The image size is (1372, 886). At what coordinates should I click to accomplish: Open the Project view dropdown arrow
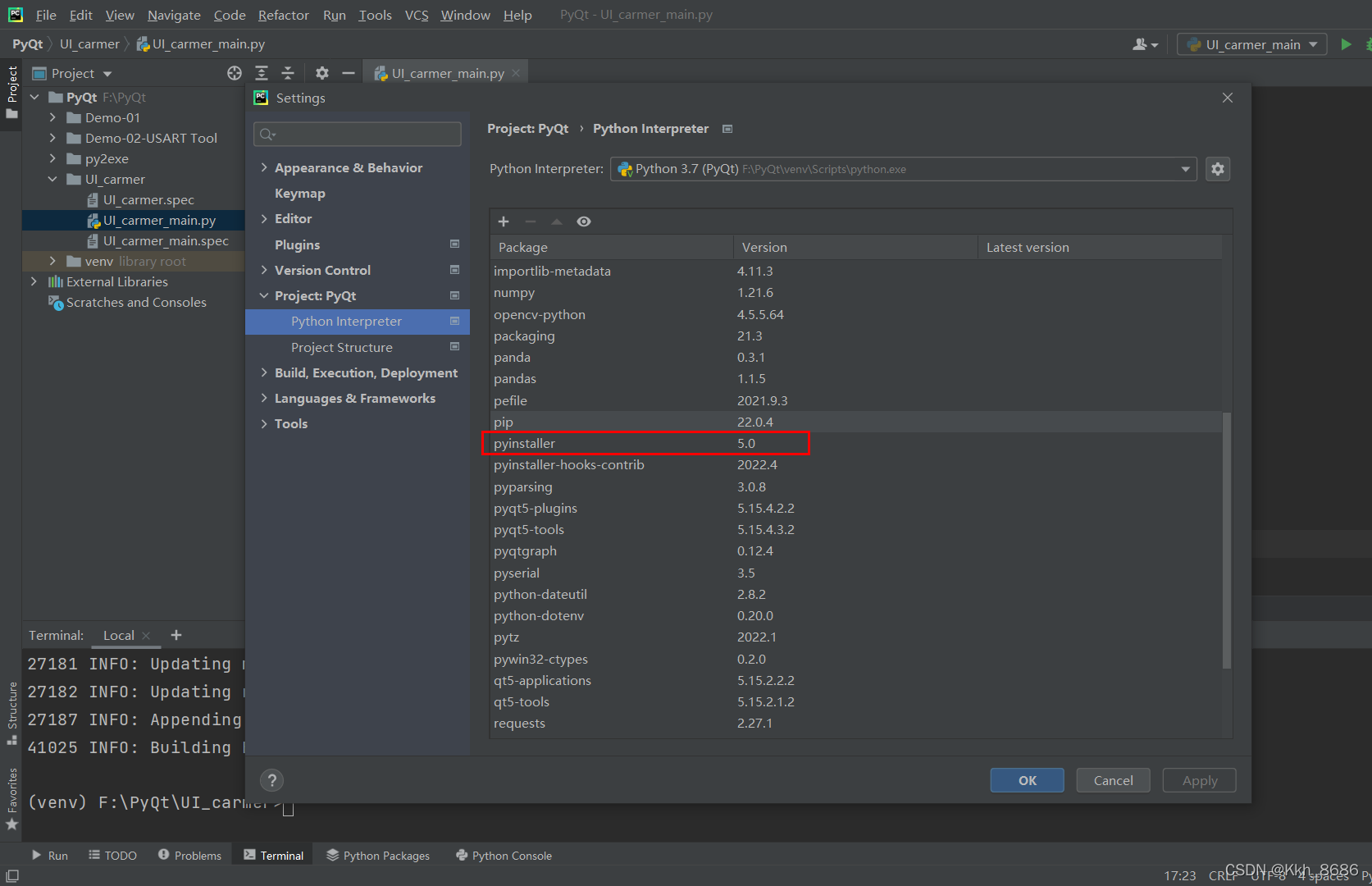[107, 74]
